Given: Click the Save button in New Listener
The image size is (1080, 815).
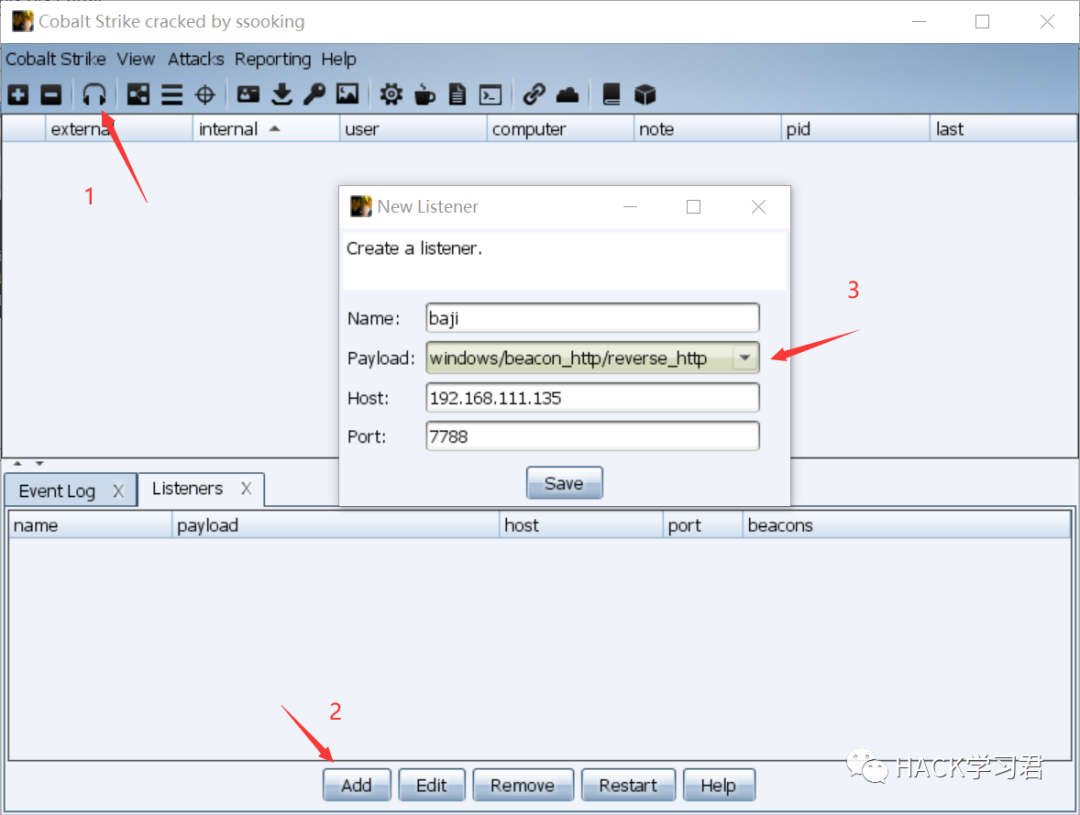Looking at the screenshot, I should coord(564,483).
